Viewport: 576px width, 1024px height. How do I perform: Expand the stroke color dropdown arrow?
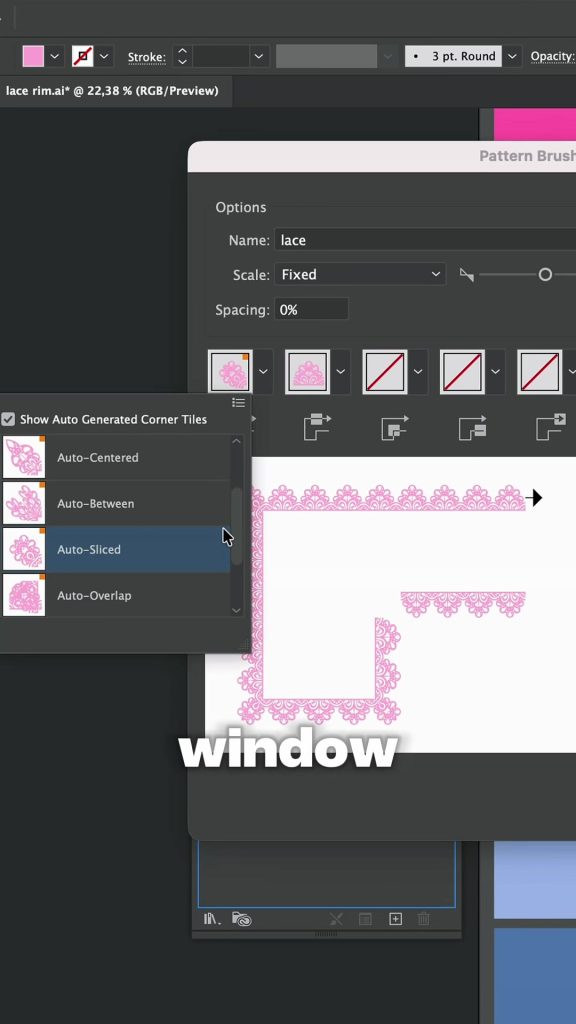coord(104,56)
